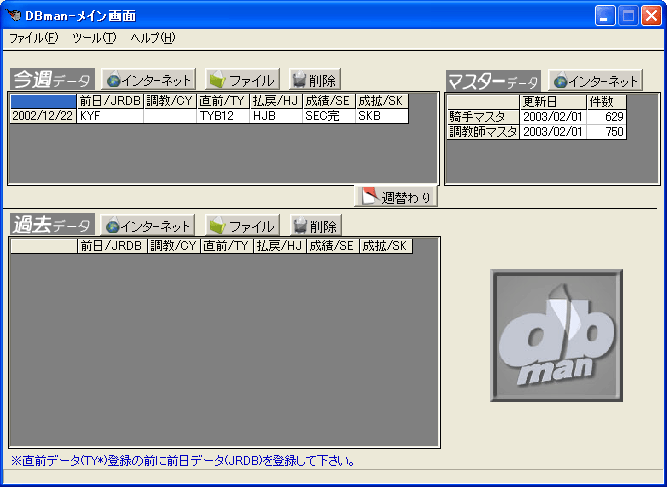Click 削除 button in 今週 data section

[x=314, y=80]
